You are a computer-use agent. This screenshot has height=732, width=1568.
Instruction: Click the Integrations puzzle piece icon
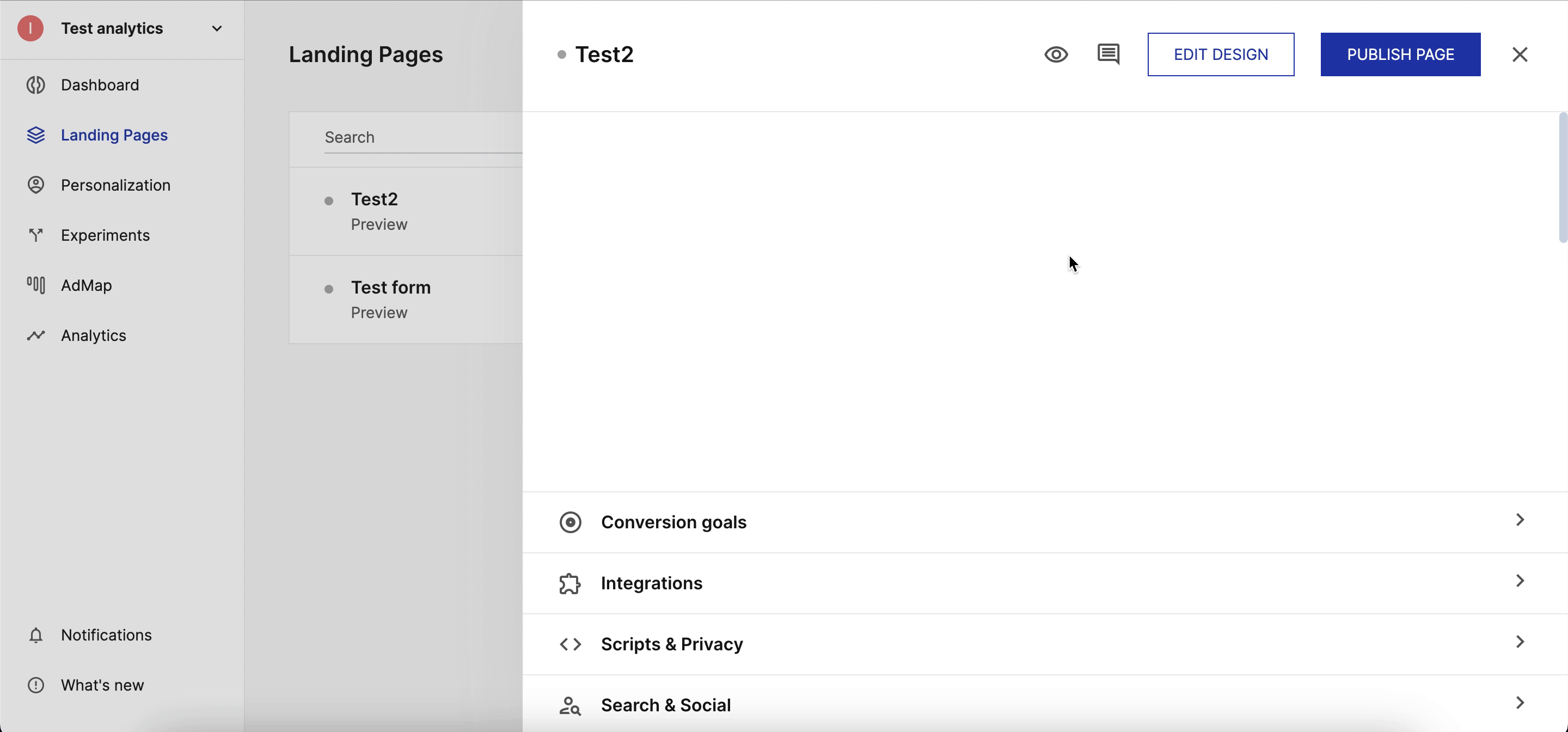[x=571, y=583]
